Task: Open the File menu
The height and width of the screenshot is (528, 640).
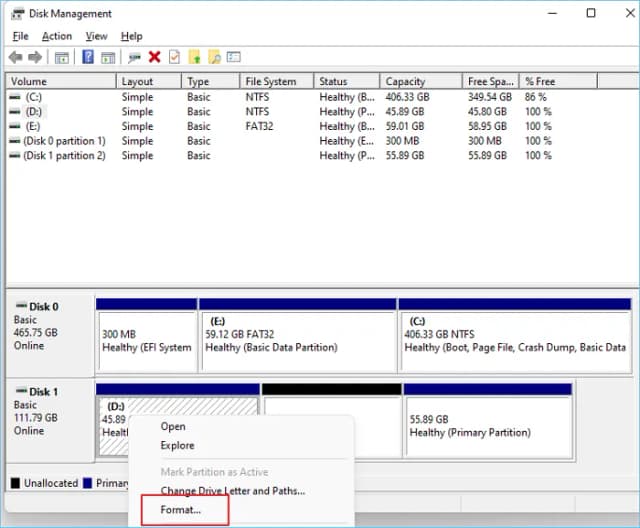Action: pos(20,36)
